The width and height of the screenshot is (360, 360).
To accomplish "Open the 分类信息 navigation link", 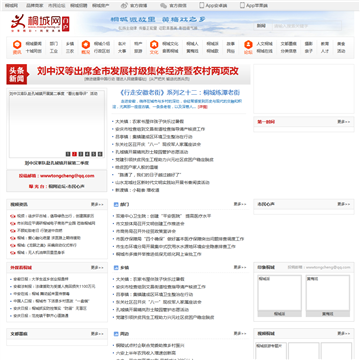I will [x=289, y=51].
